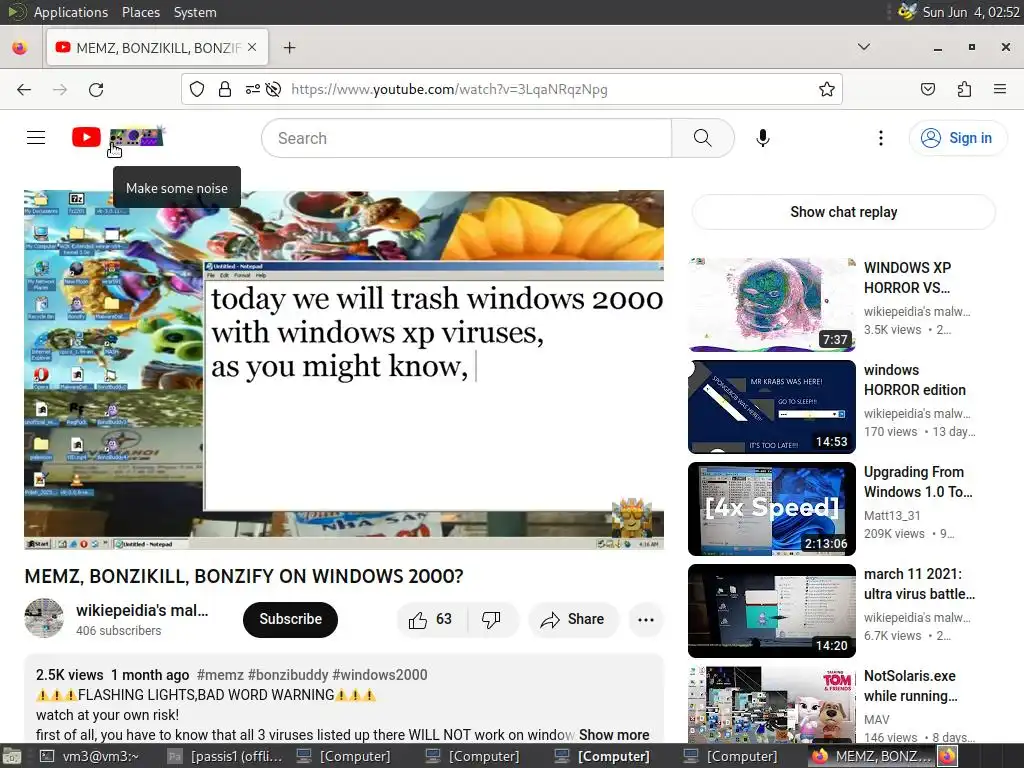Like the video with thumbs up
The height and width of the screenshot is (768, 1024).
pos(431,619)
